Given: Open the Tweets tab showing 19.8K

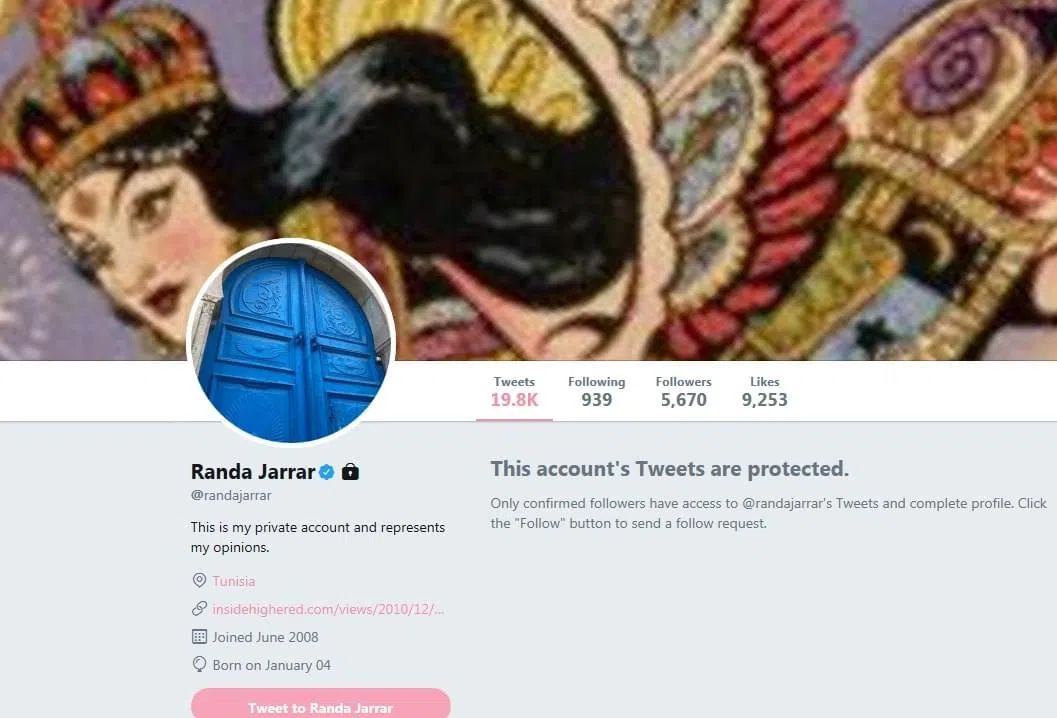Looking at the screenshot, I should tap(514, 392).
